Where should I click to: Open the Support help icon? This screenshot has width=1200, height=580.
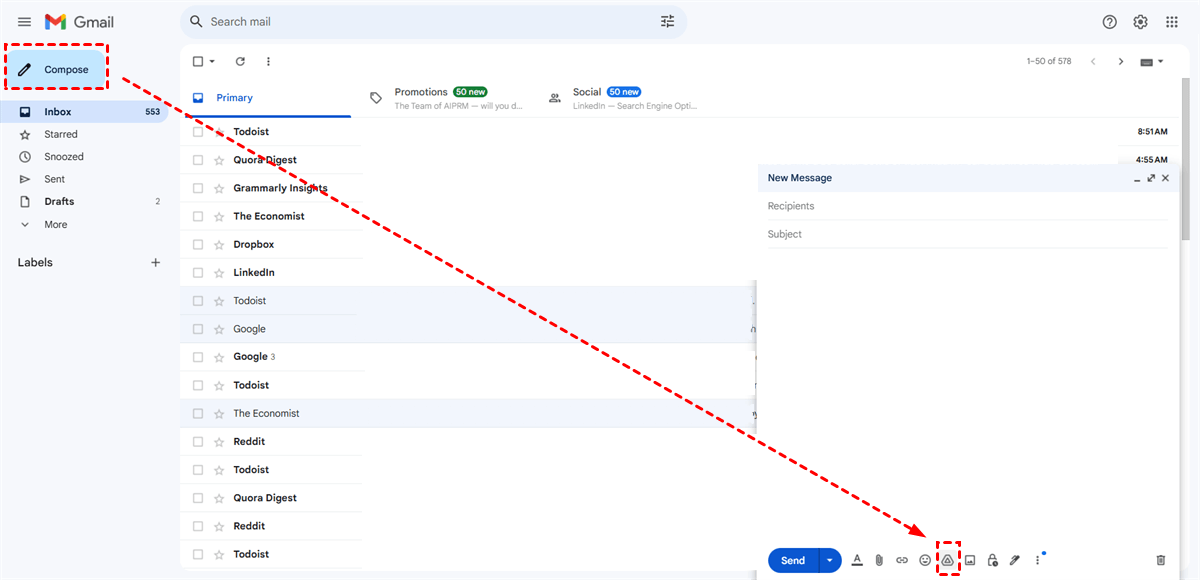pos(1109,22)
